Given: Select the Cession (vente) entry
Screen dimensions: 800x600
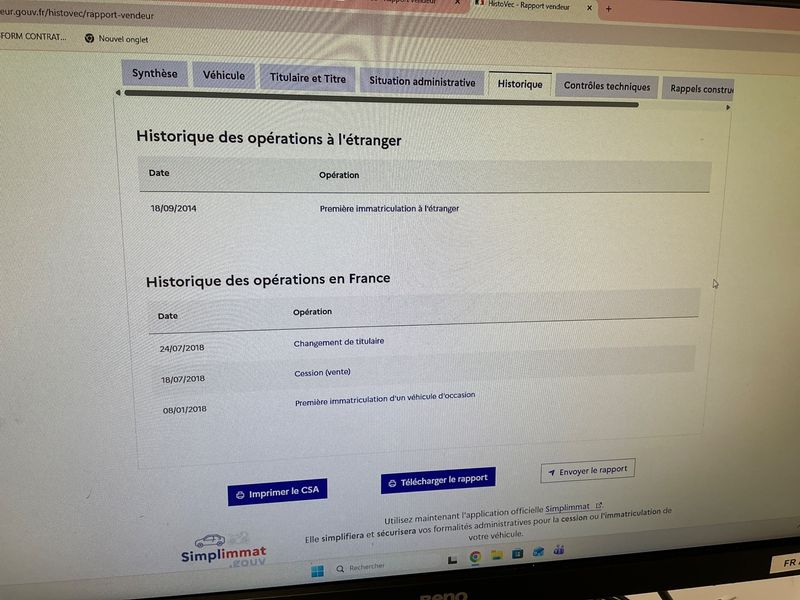Looking at the screenshot, I should [322, 372].
